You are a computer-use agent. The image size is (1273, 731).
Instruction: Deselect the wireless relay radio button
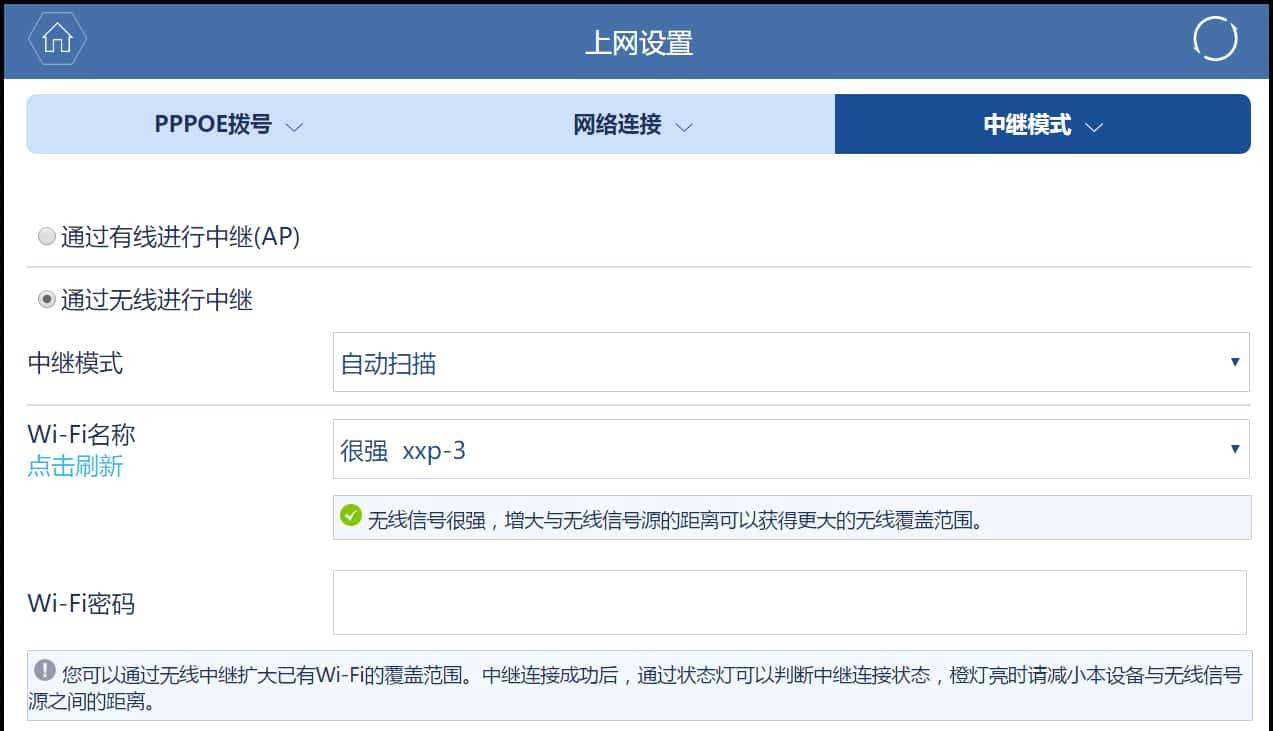coord(45,295)
